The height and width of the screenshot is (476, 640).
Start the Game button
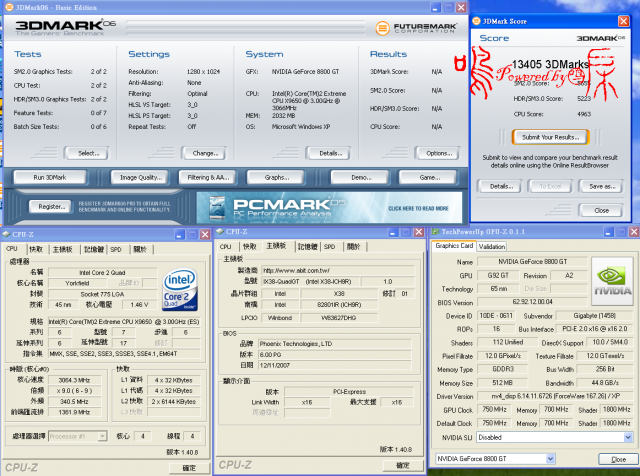(x=429, y=177)
